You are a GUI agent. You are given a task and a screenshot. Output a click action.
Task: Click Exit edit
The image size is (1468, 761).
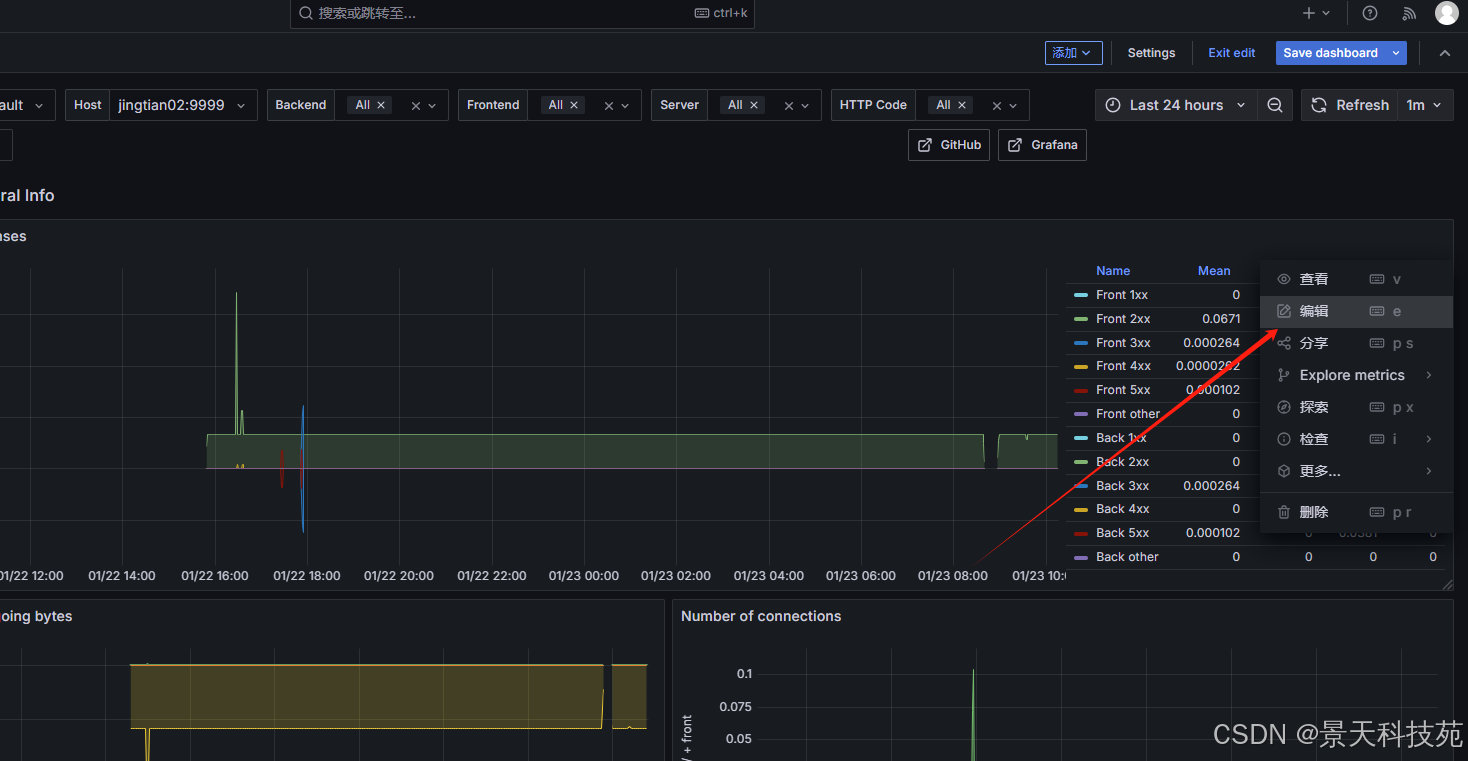pyautogui.click(x=1231, y=53)
